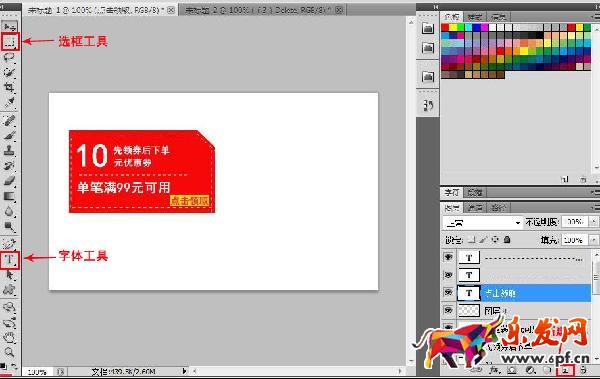
Task: Open status bar document info arrow
Action: coord(184,371)
